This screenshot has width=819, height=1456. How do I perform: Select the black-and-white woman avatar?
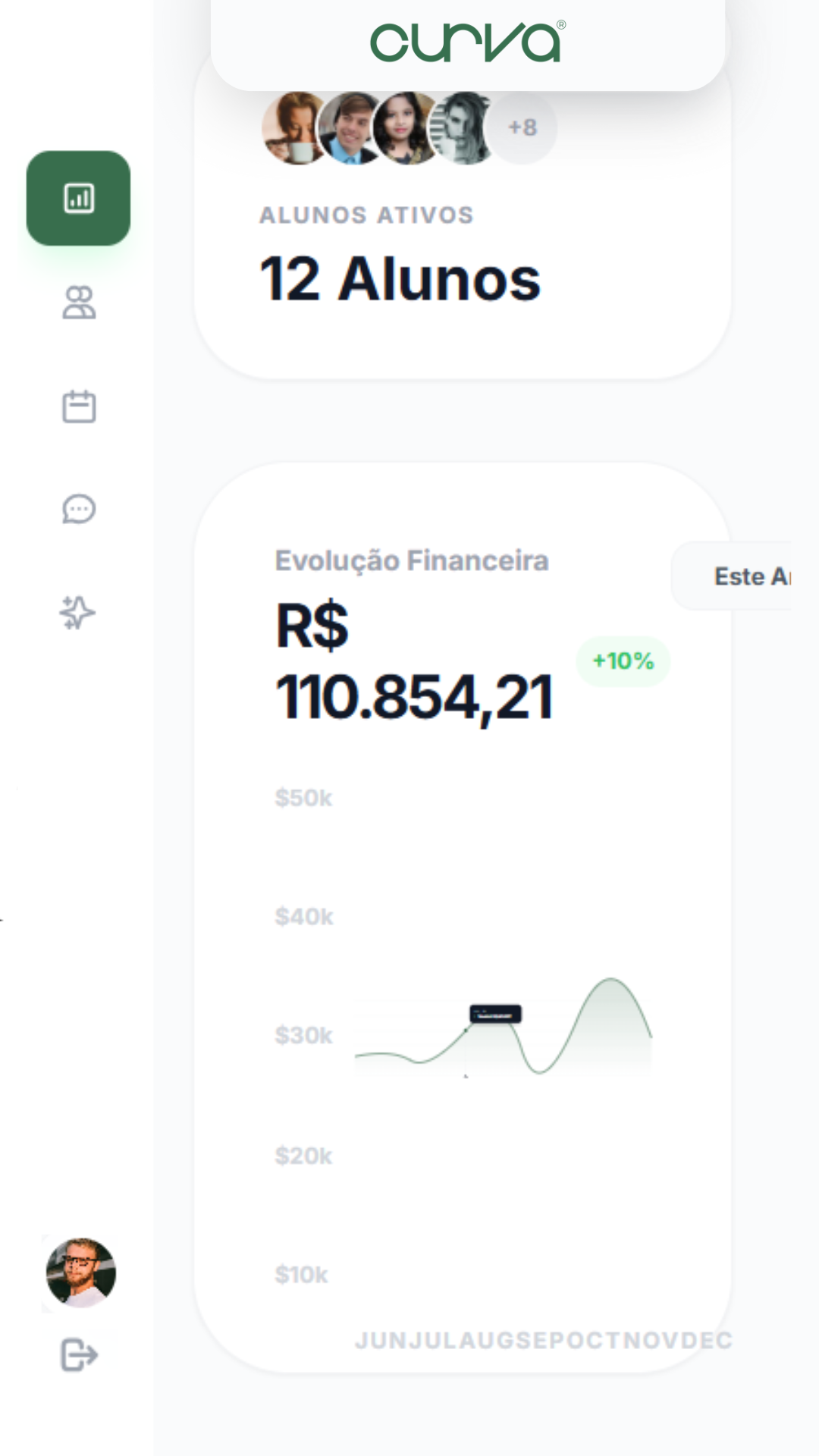(463, 129)
